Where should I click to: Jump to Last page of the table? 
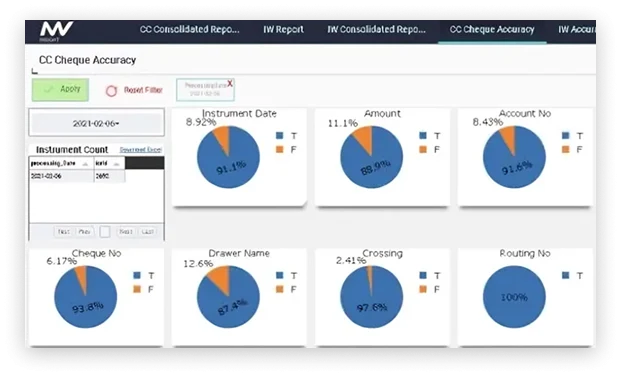(x=147, y=232)
